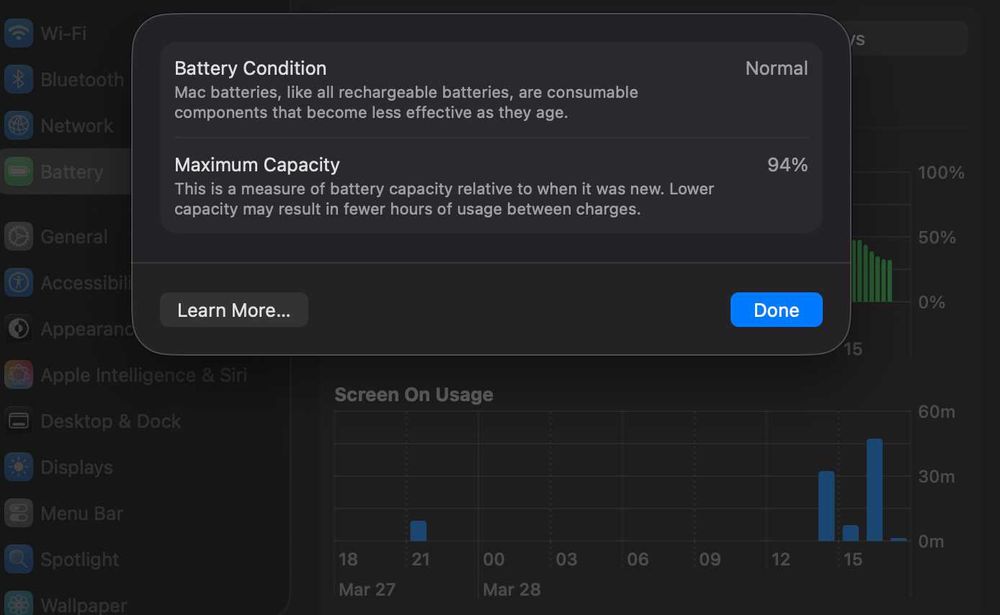The width and height of the screenshot is (1000, 615).
Task: Click the Wi-Fi icon in sidebar
Action: tap(18, 33)
